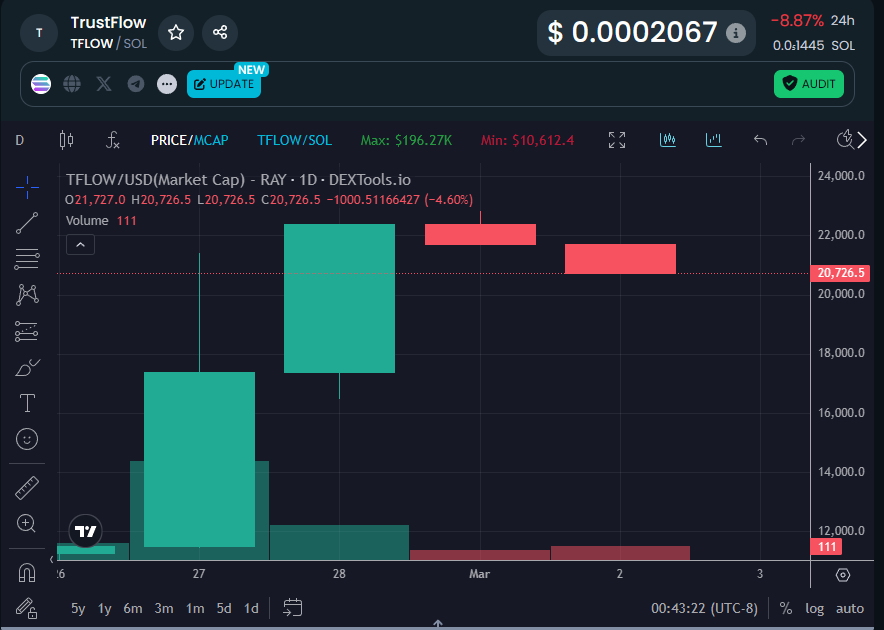884x630 pixels.
Task: Toggle the TFLOW/SOL pair currency
Action: point(294,140)
